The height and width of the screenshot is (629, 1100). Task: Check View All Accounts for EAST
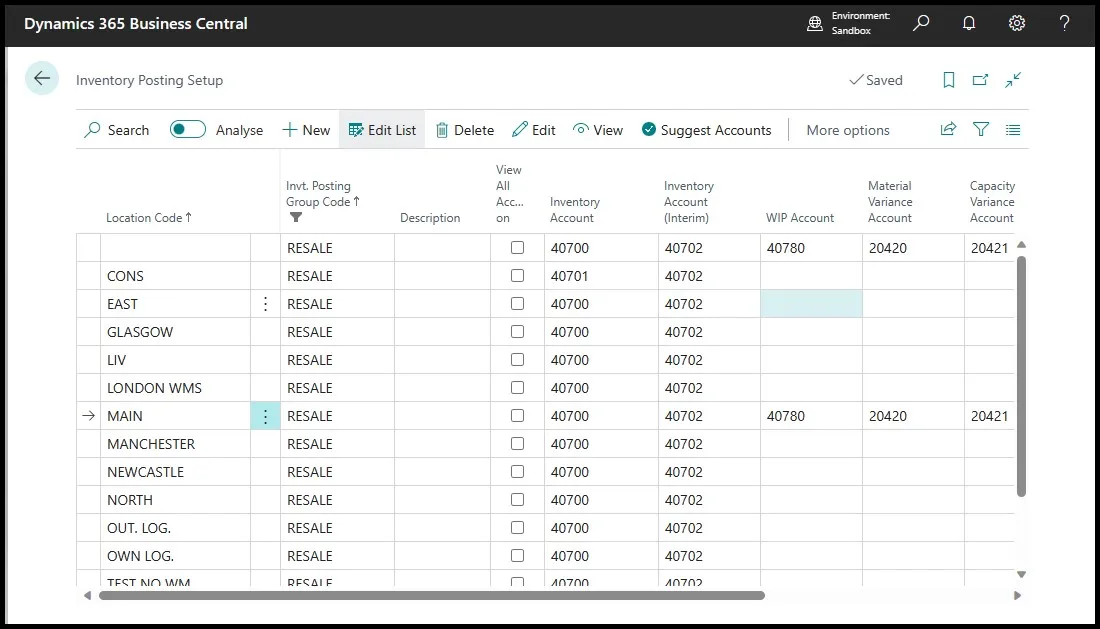coord(517,304)
